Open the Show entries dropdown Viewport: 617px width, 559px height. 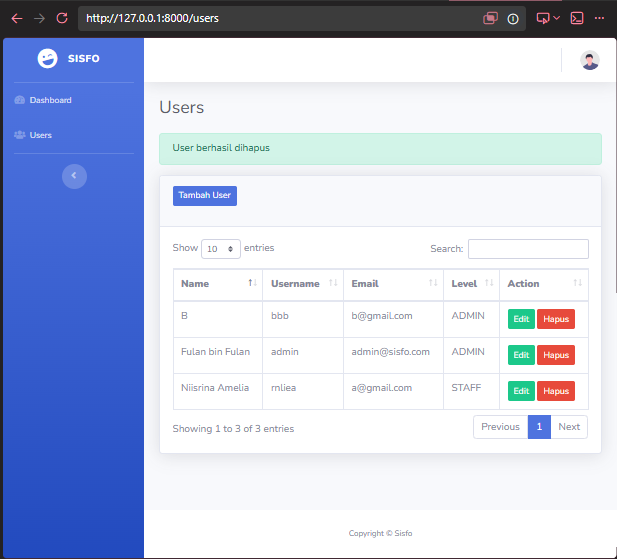click(x=221, y=249)
